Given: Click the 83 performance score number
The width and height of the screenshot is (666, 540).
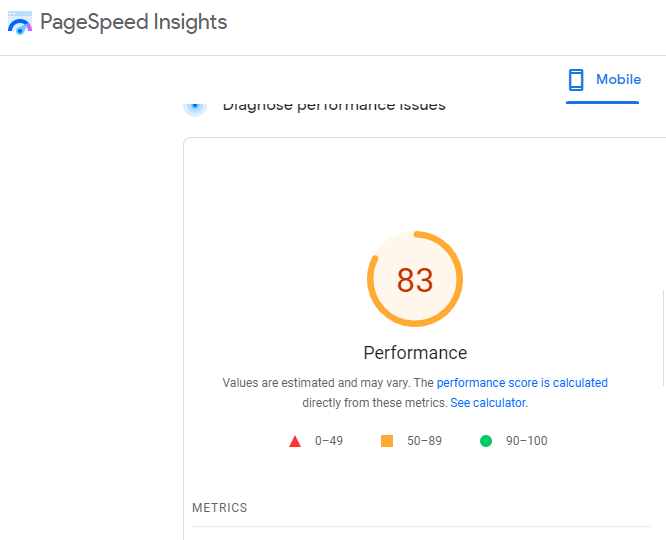Looking at the screenshot, I should click(415, 280).
